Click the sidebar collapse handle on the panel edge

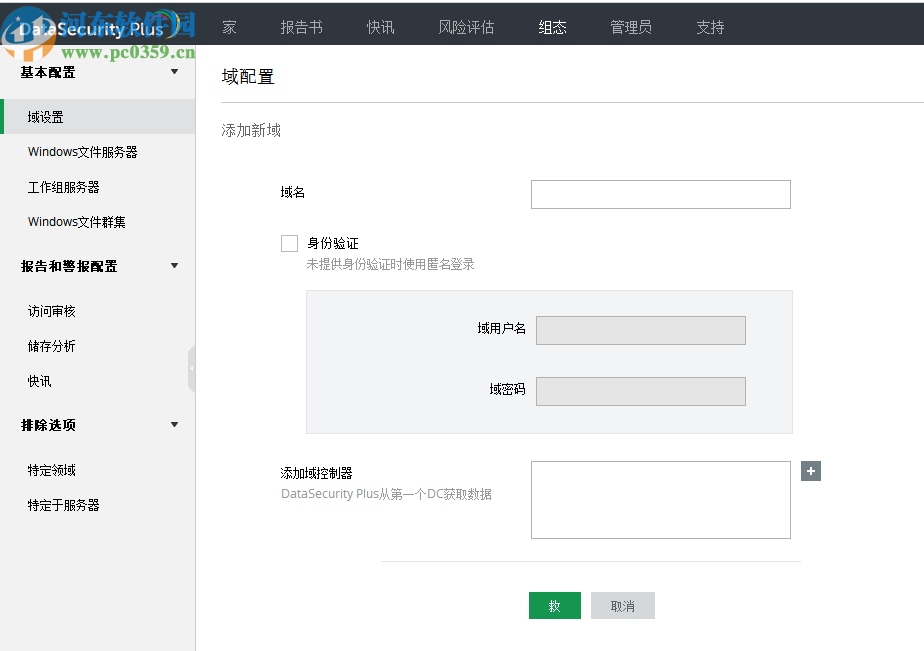(x=192, y=368)
